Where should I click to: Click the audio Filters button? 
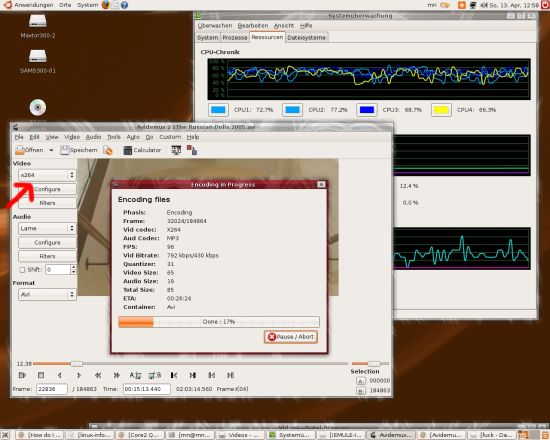tap(47, 256)
